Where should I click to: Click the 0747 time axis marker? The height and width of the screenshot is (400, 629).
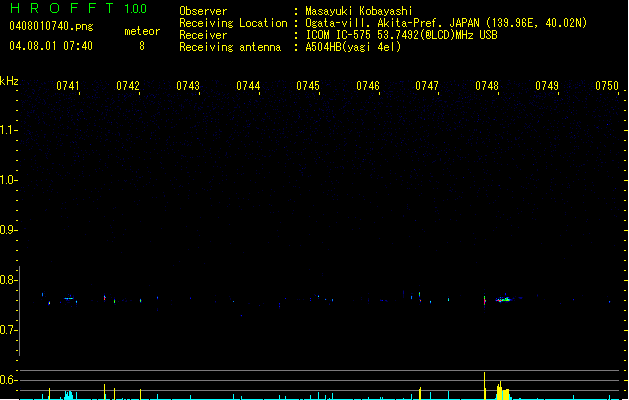427,86
